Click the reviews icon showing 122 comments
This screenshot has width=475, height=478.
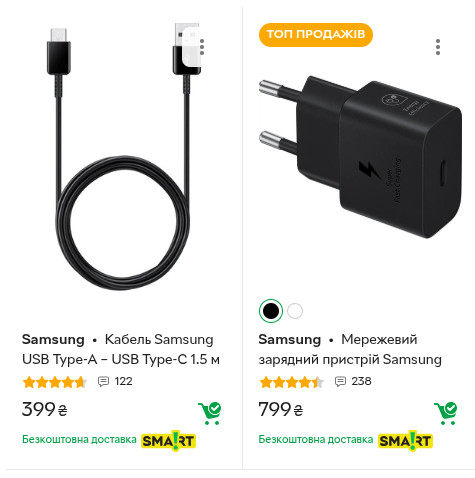tap(103, 381)
